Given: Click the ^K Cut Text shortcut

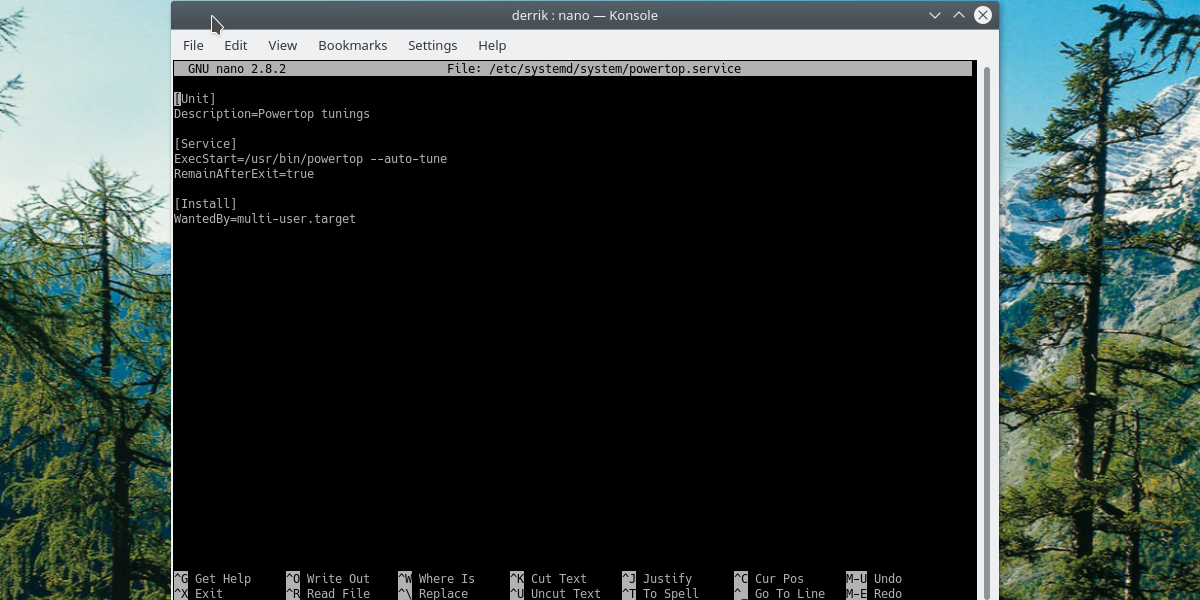Looking at the screenshot, I should 549,579.
